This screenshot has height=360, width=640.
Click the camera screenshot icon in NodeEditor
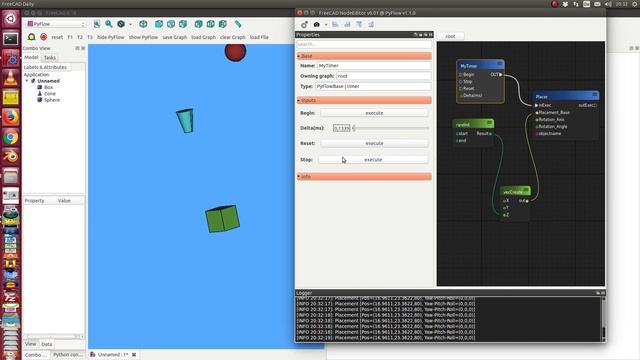316,24
